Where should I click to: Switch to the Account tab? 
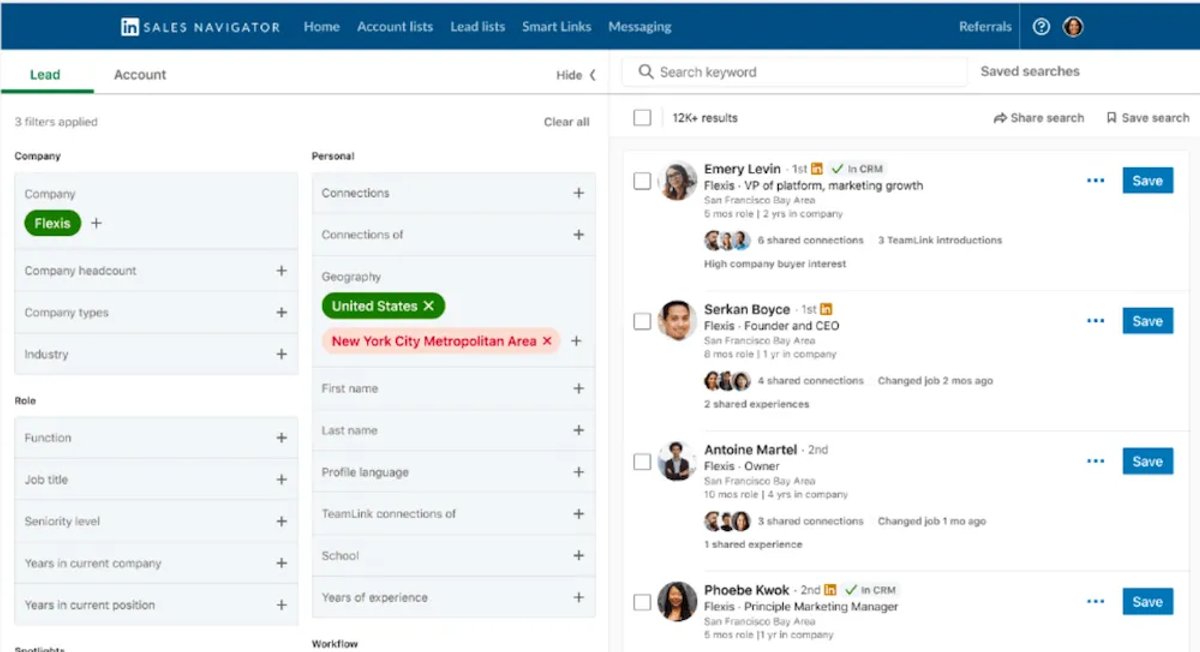pyautogui.click(x=140, y=75)
